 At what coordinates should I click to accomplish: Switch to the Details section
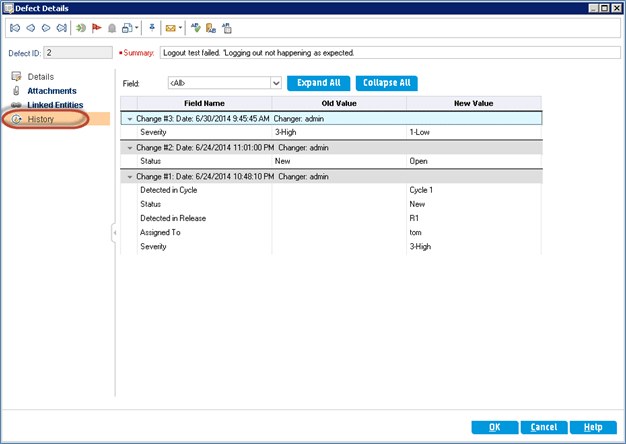[x=42, y=76]
